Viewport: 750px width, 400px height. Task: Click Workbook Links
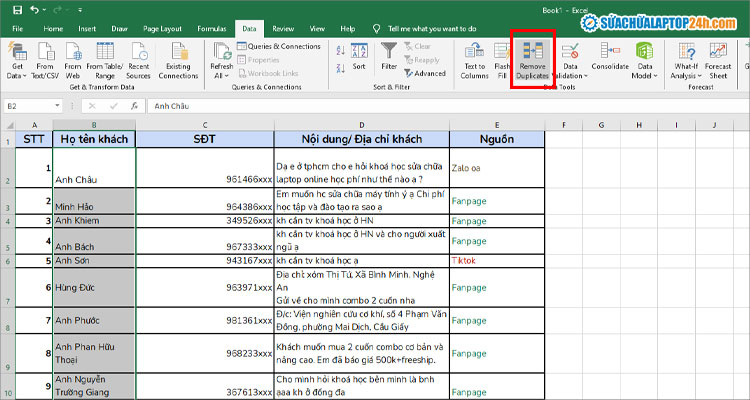(x=267, y=73)
